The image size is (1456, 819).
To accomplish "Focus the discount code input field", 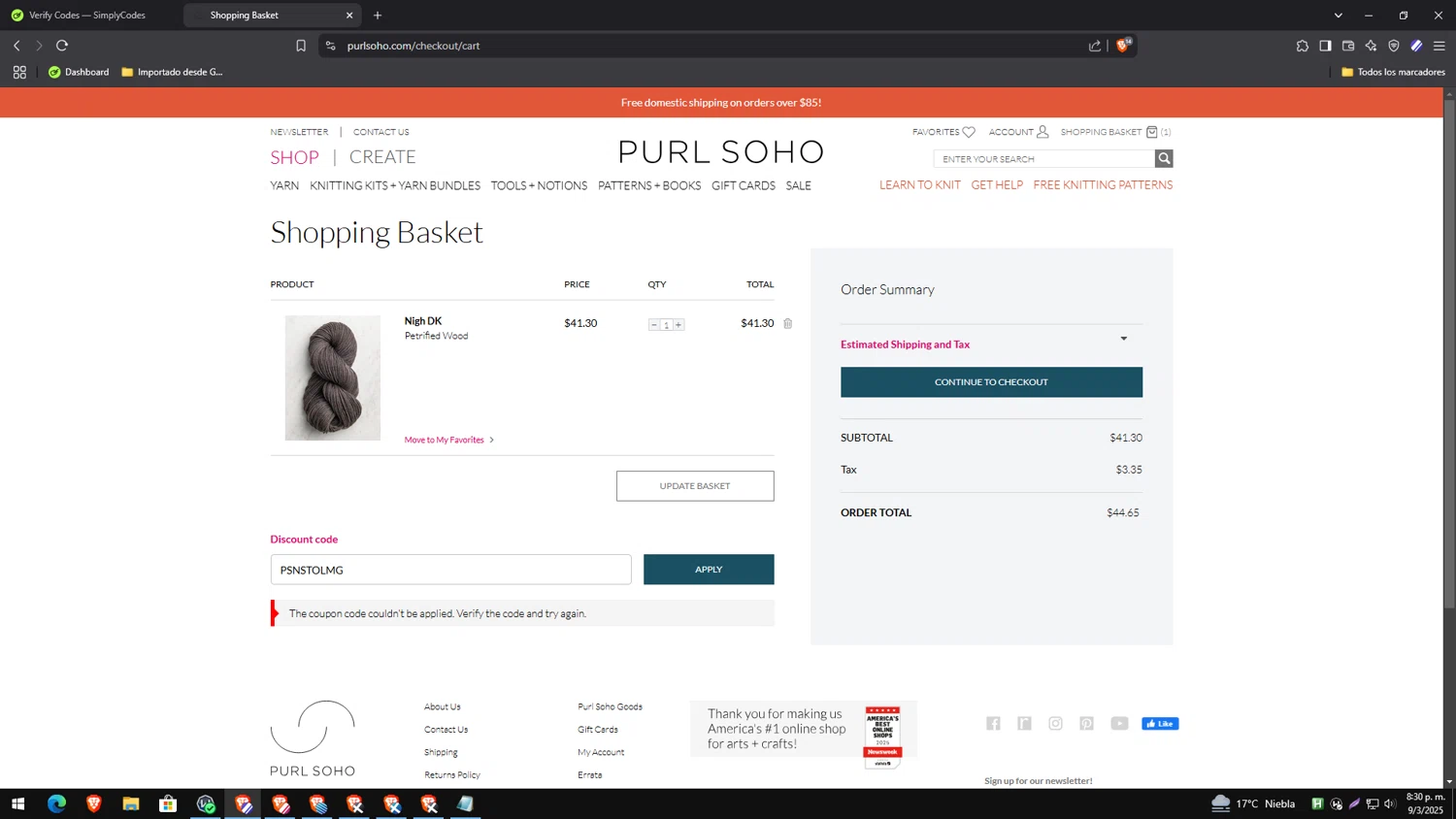I will (x=450, y=570).
